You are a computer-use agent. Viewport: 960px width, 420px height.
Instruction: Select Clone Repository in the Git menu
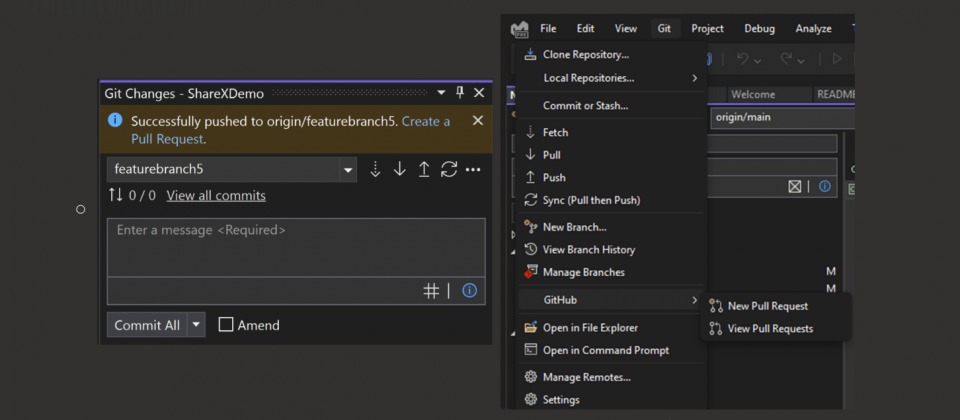[585, 55]
